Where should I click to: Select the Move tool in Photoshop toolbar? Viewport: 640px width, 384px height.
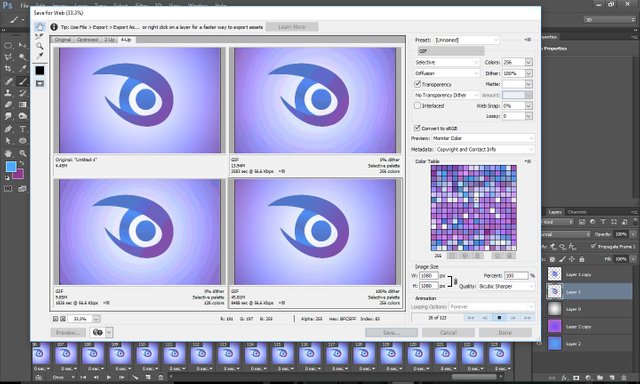point(22,45)
